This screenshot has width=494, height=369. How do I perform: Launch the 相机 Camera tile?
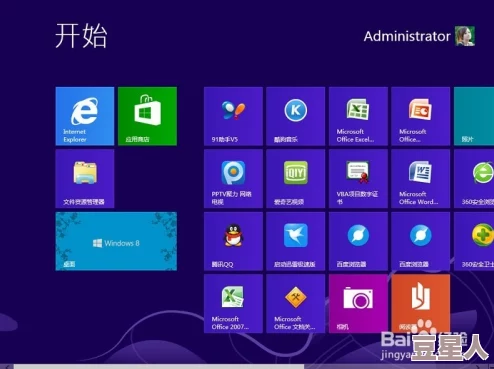[358, 304]
